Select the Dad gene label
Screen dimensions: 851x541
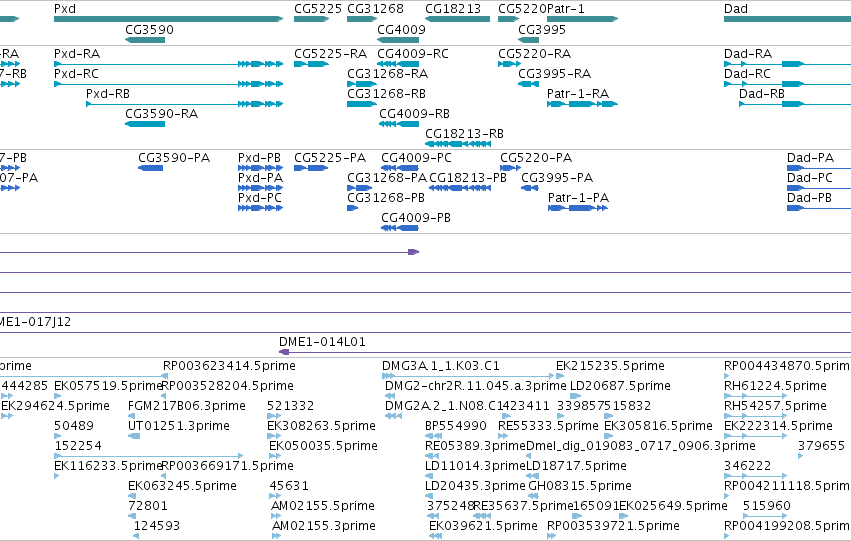pyautogui.click(x=735, y=9)
